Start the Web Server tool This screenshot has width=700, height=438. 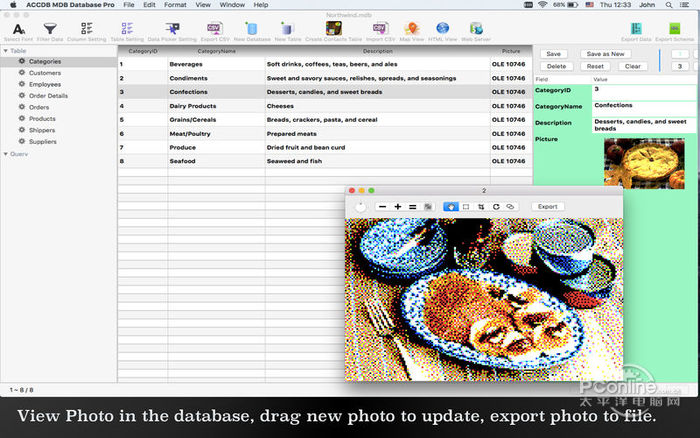(x=476, y=31)
